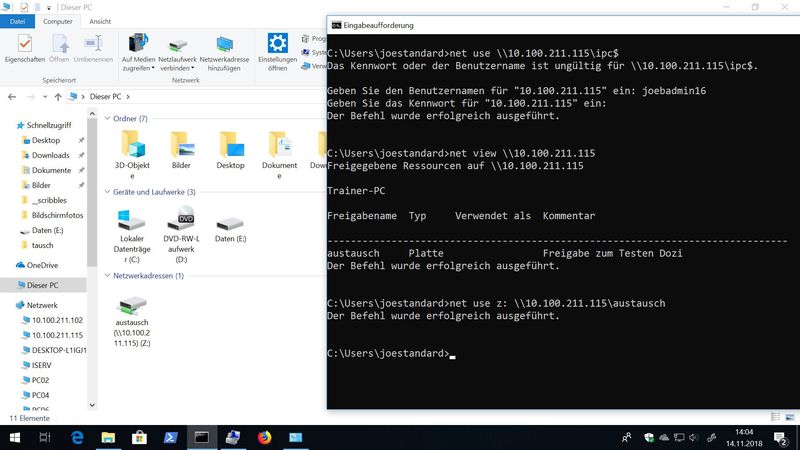Open OneDrive in navigation pane
The width and height of the screenshot is (800, 450).
pyautogui.click(x=42, y=265)
